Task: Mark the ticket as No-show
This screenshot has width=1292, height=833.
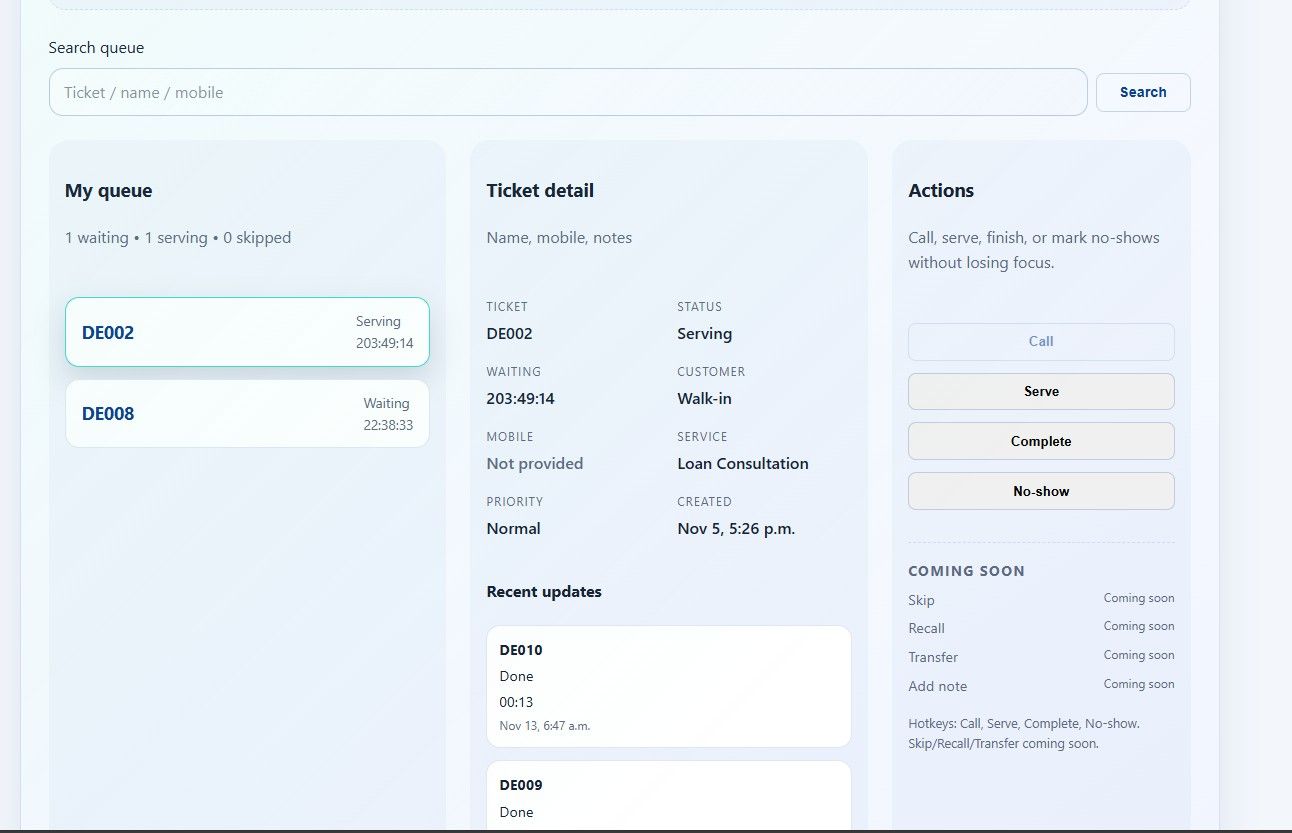Action: tap(1041, 491)
